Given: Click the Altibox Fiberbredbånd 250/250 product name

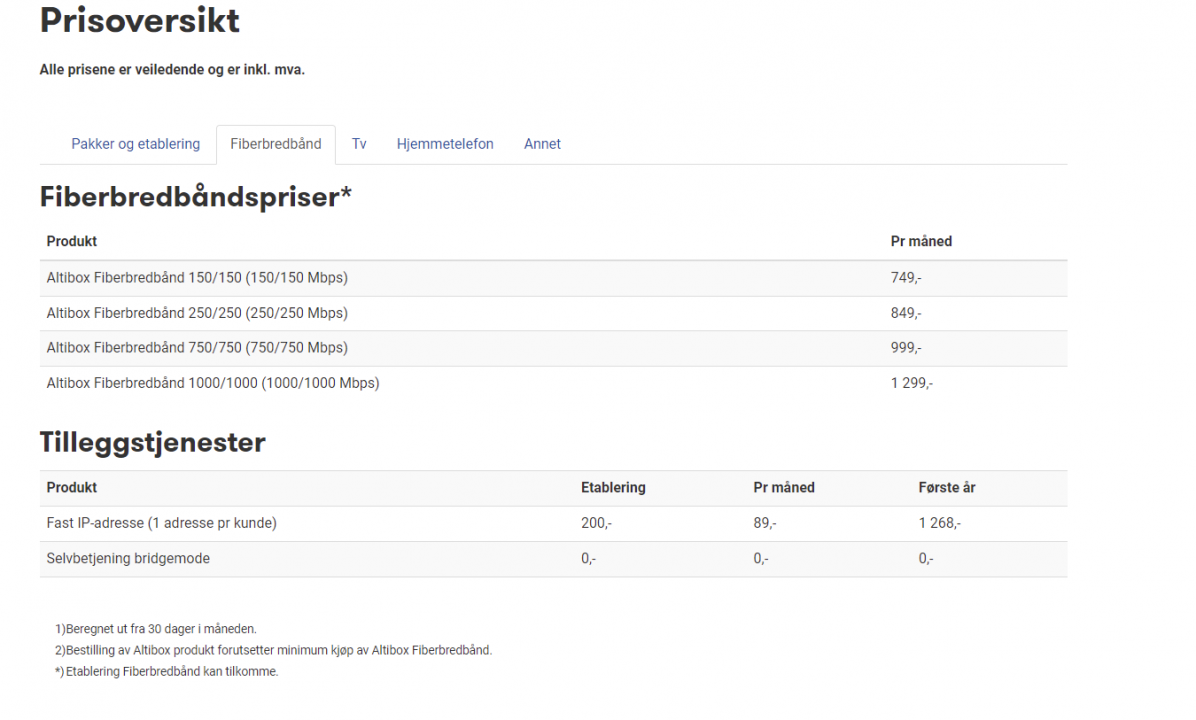Looking at the screenshot, I should pos(197,313).
